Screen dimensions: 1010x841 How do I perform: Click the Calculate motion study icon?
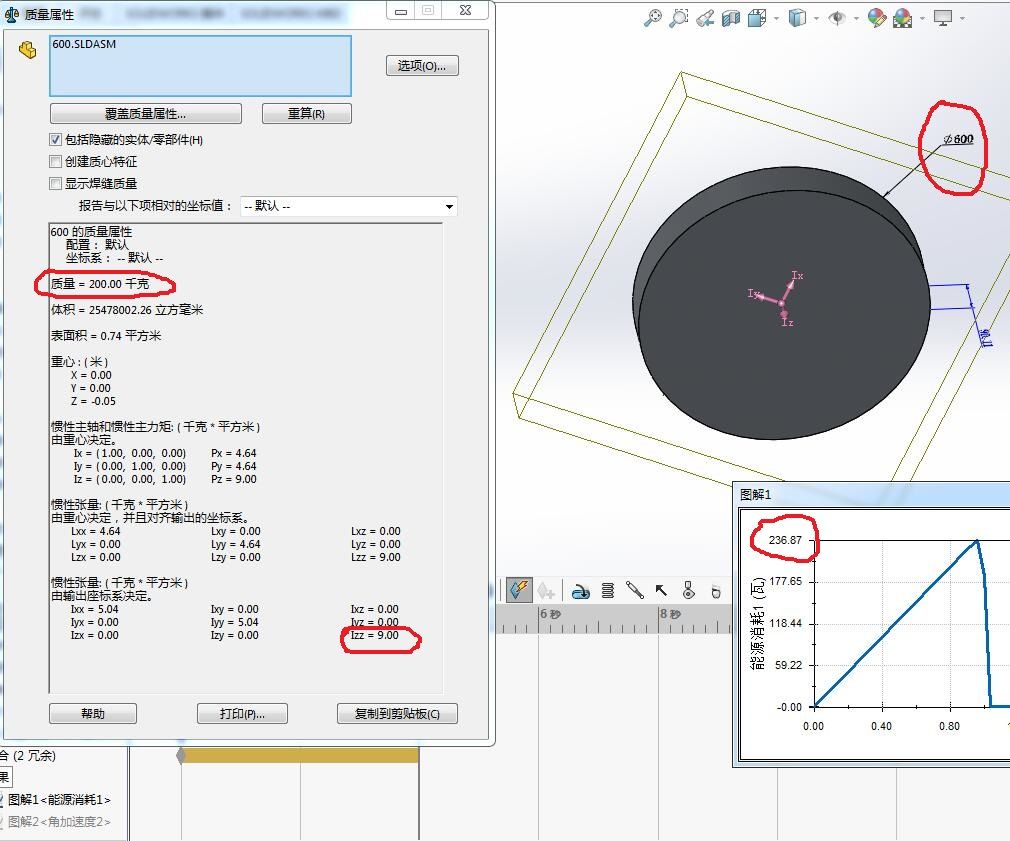click(518, 590)
